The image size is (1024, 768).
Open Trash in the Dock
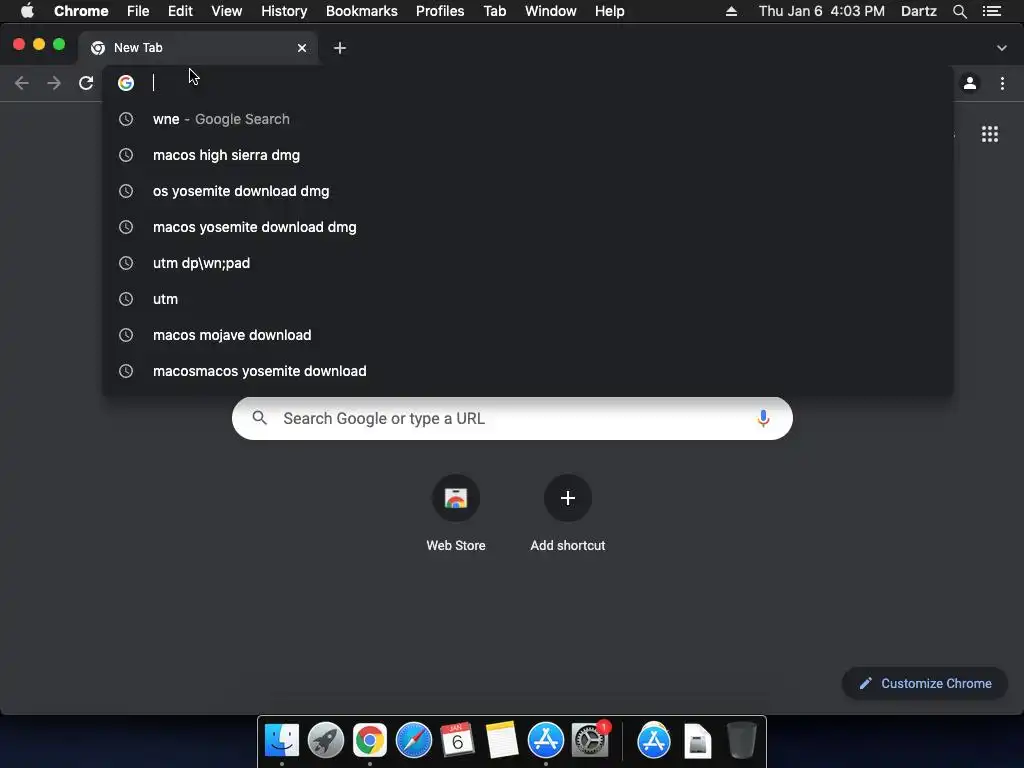(x=742, y=741)
